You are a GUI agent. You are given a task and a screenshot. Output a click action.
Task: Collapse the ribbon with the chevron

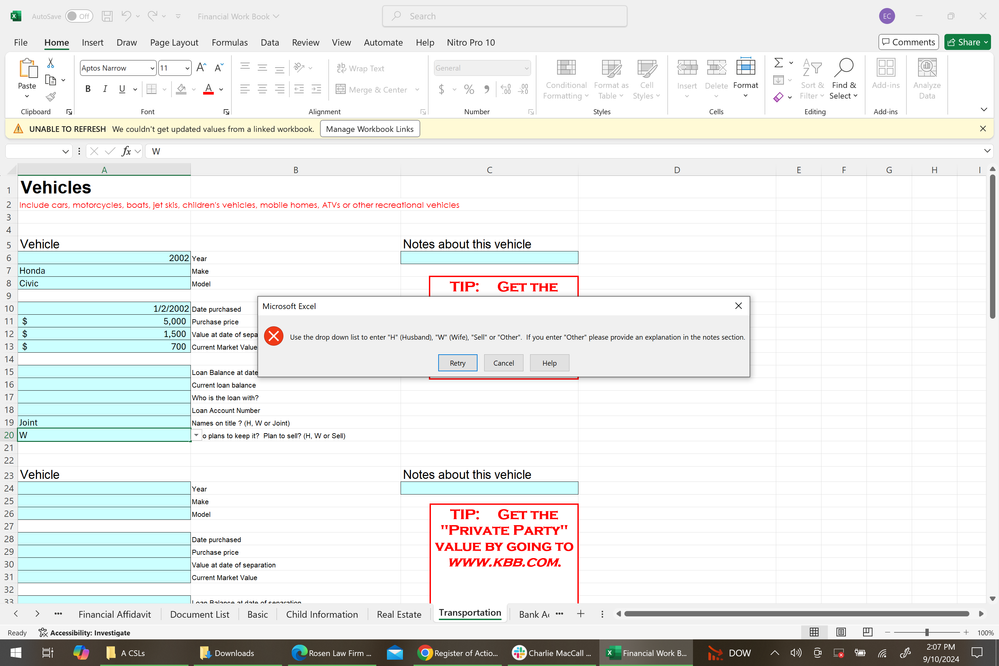(x=982, y=110)
